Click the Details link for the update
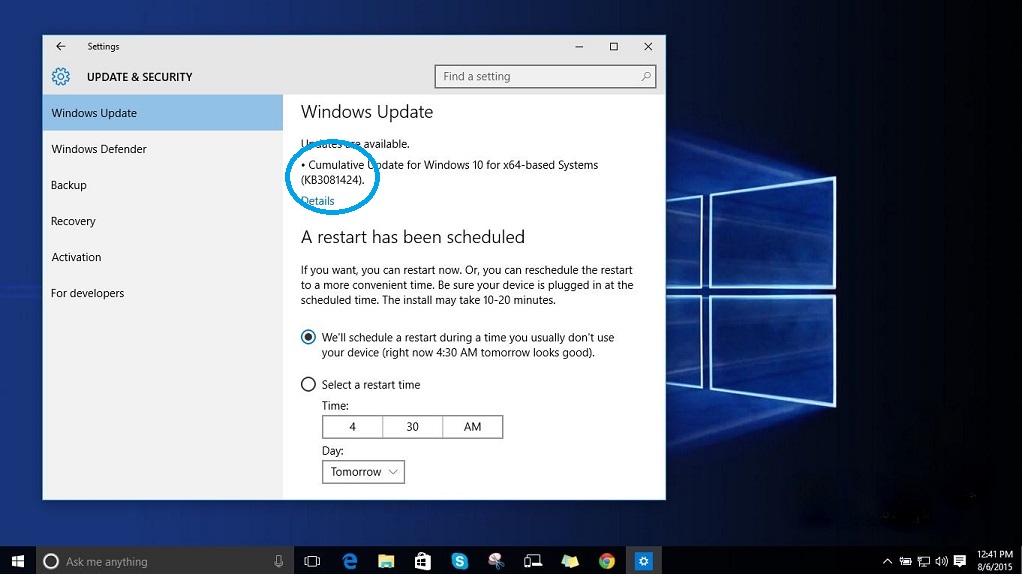 pyautogui.click(x=317, y=201)
